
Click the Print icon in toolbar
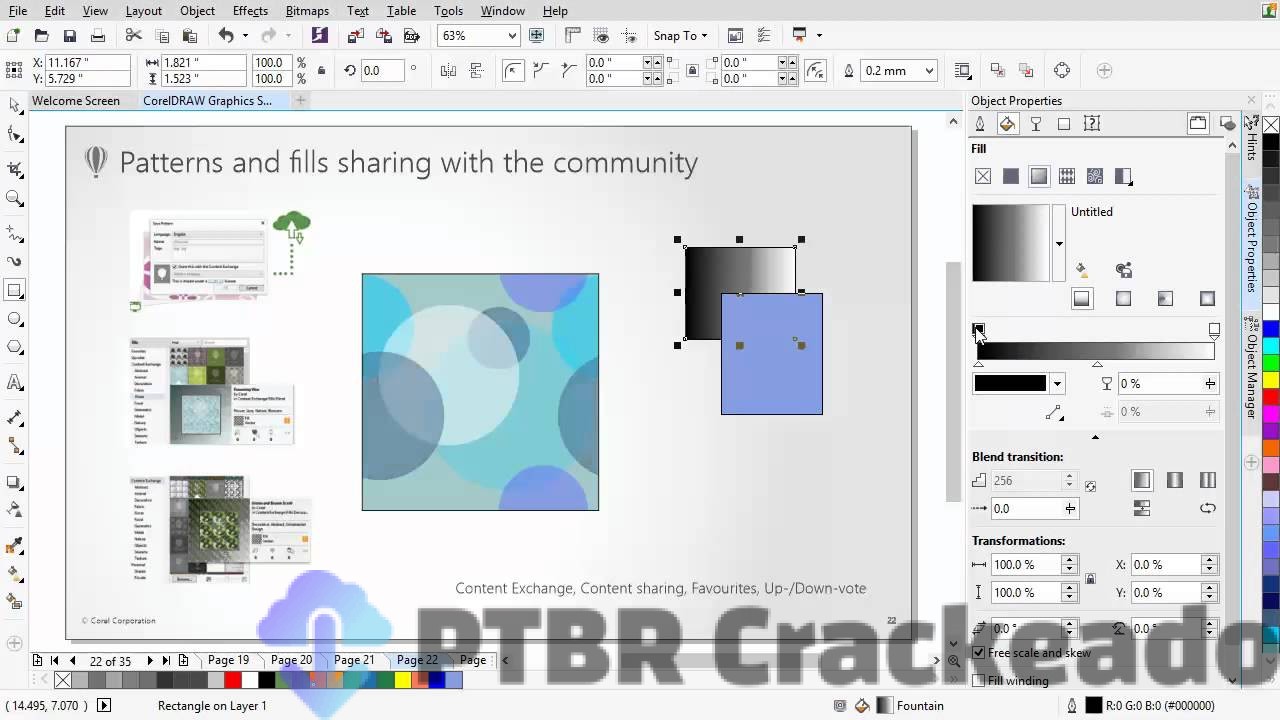[x=97, y=36]
